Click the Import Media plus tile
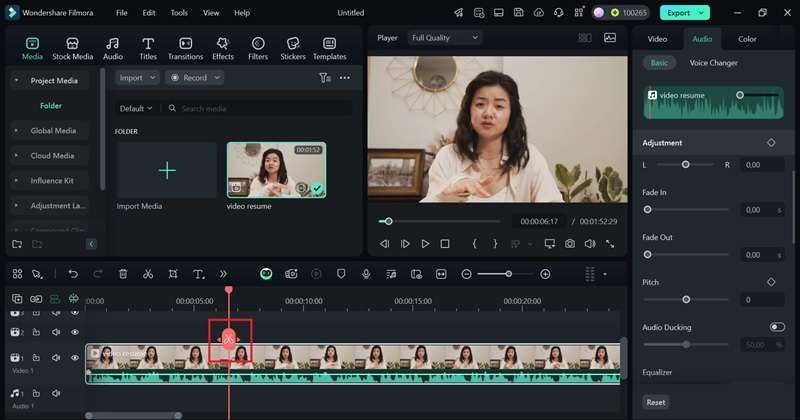Screen dimensions: 800x420 click(x=167, y=170)
